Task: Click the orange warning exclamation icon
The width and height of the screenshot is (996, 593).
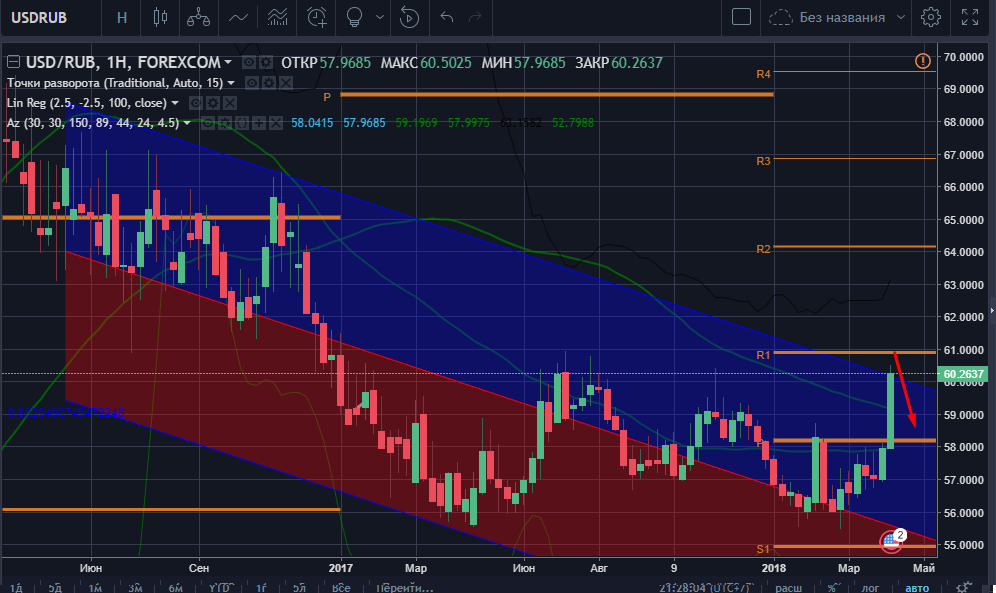Action: click(922, 61)
